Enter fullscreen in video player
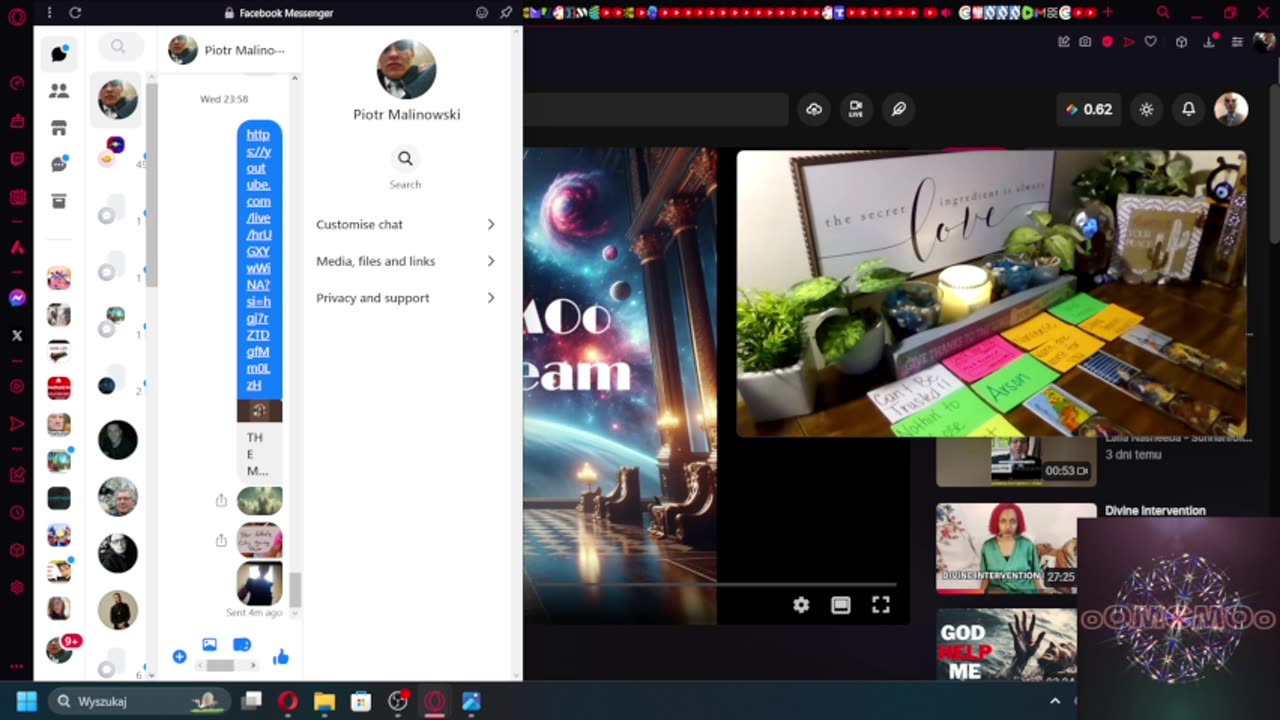This screenshot has width=1280, height=720. click(881, 605)
